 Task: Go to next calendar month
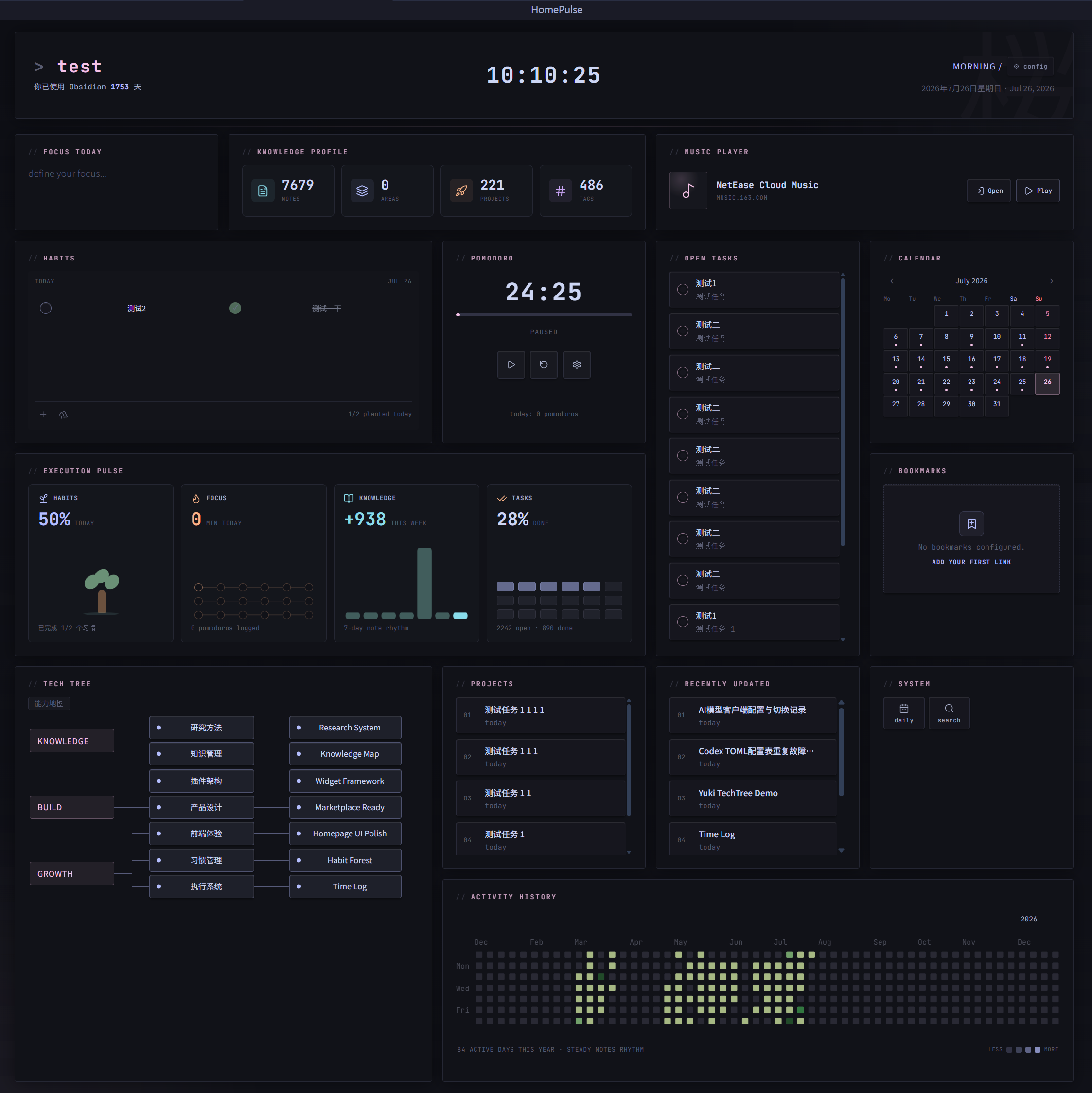coord(1051,281)
